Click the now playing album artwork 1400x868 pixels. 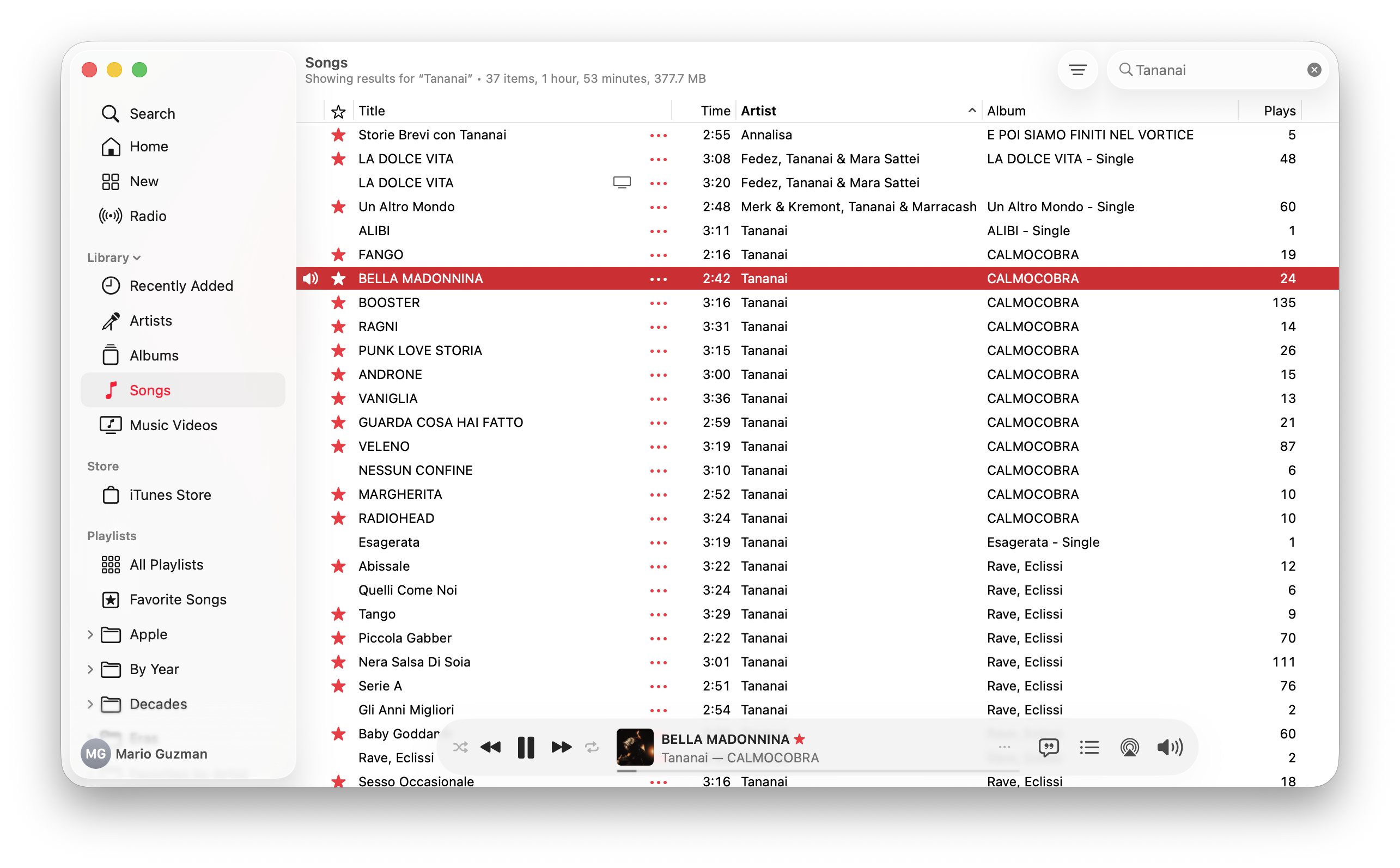(635, 747)
